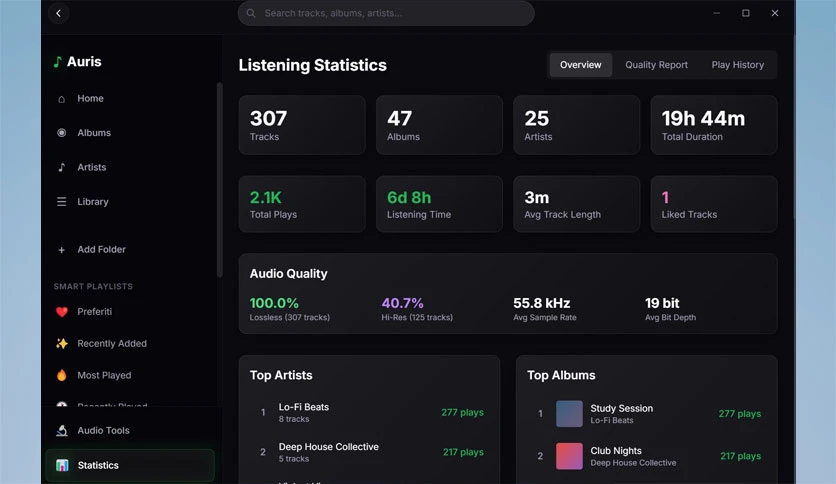Screen dimensions: 836x484
Task: Click the 3m Avg Track Length card
Action: tap(576, 204)
